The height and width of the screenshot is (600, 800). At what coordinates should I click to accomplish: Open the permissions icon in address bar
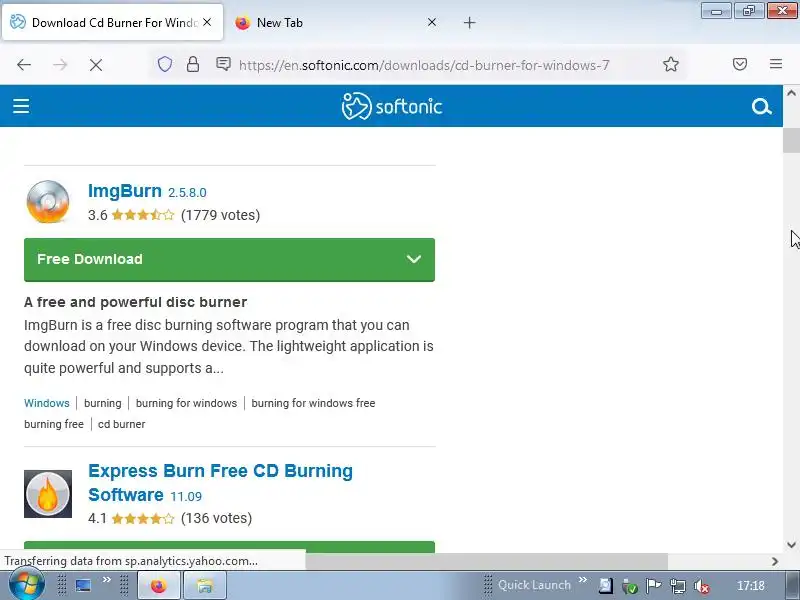click(x=223, y=64)
